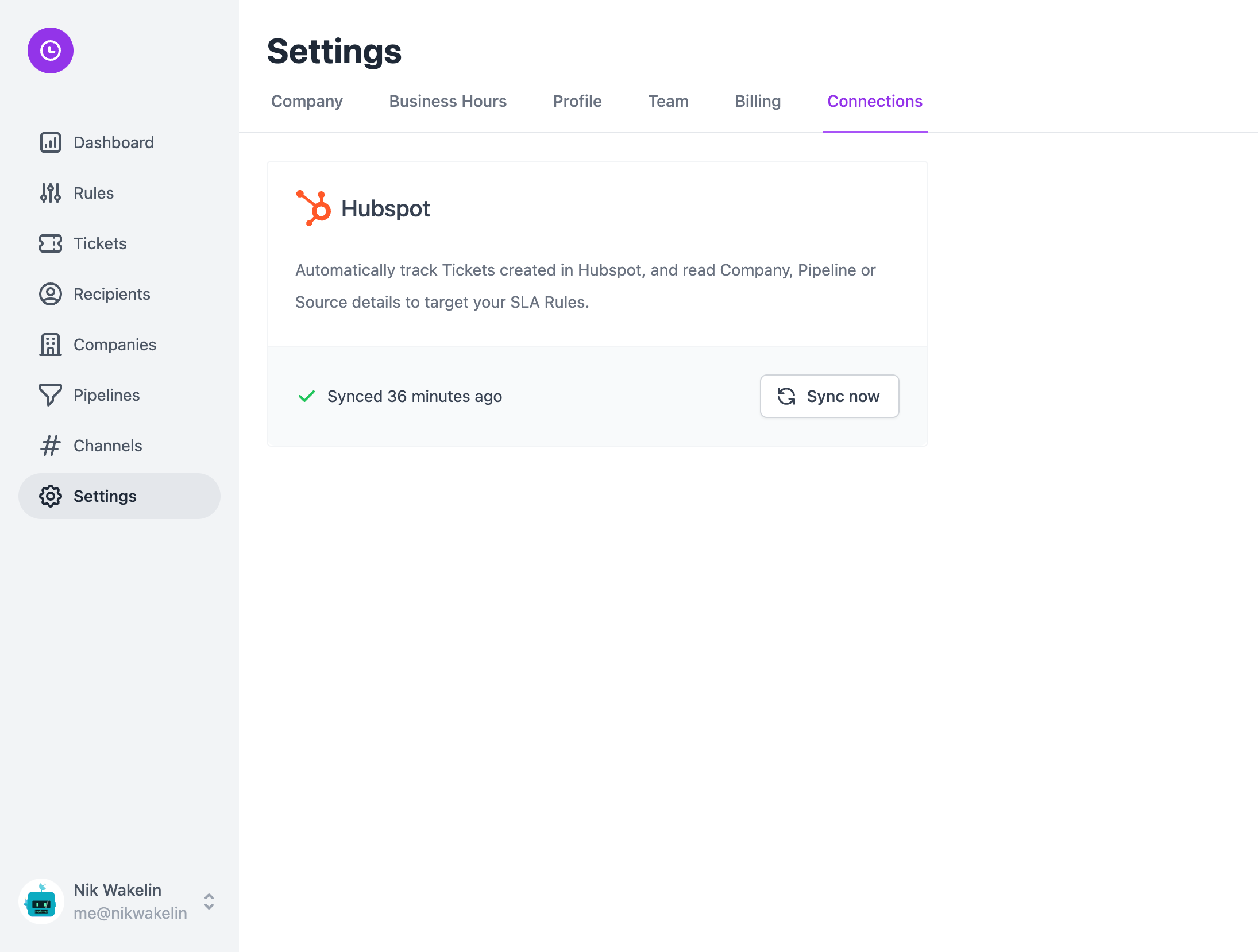Select Settings in the sidebar

click(x=119, y=496)
